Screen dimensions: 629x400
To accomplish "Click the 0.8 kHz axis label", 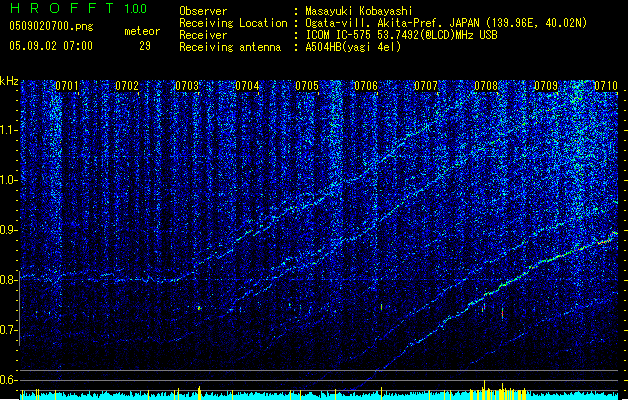I will click(9, 280).
